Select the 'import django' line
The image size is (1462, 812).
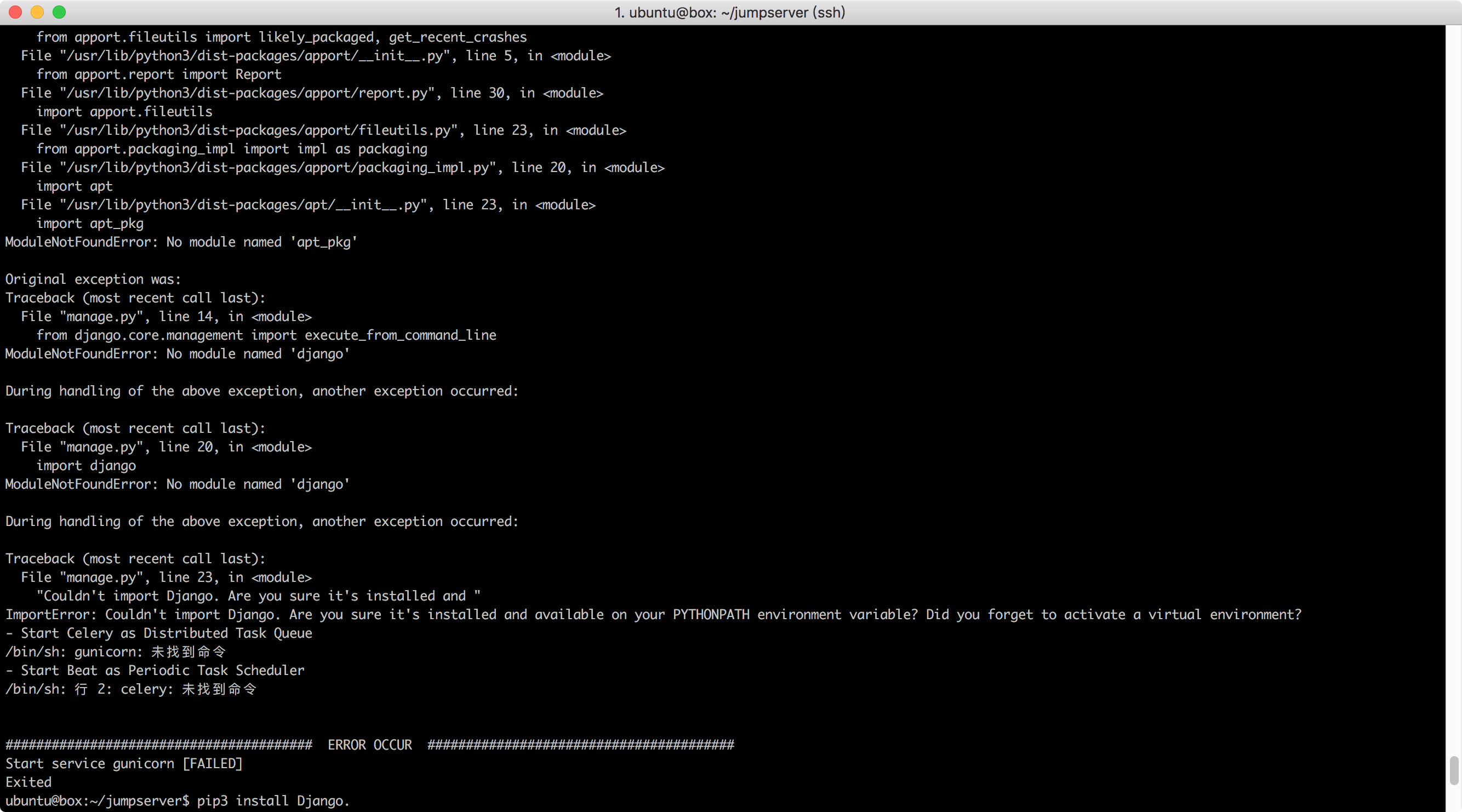[x=85, y=465]
